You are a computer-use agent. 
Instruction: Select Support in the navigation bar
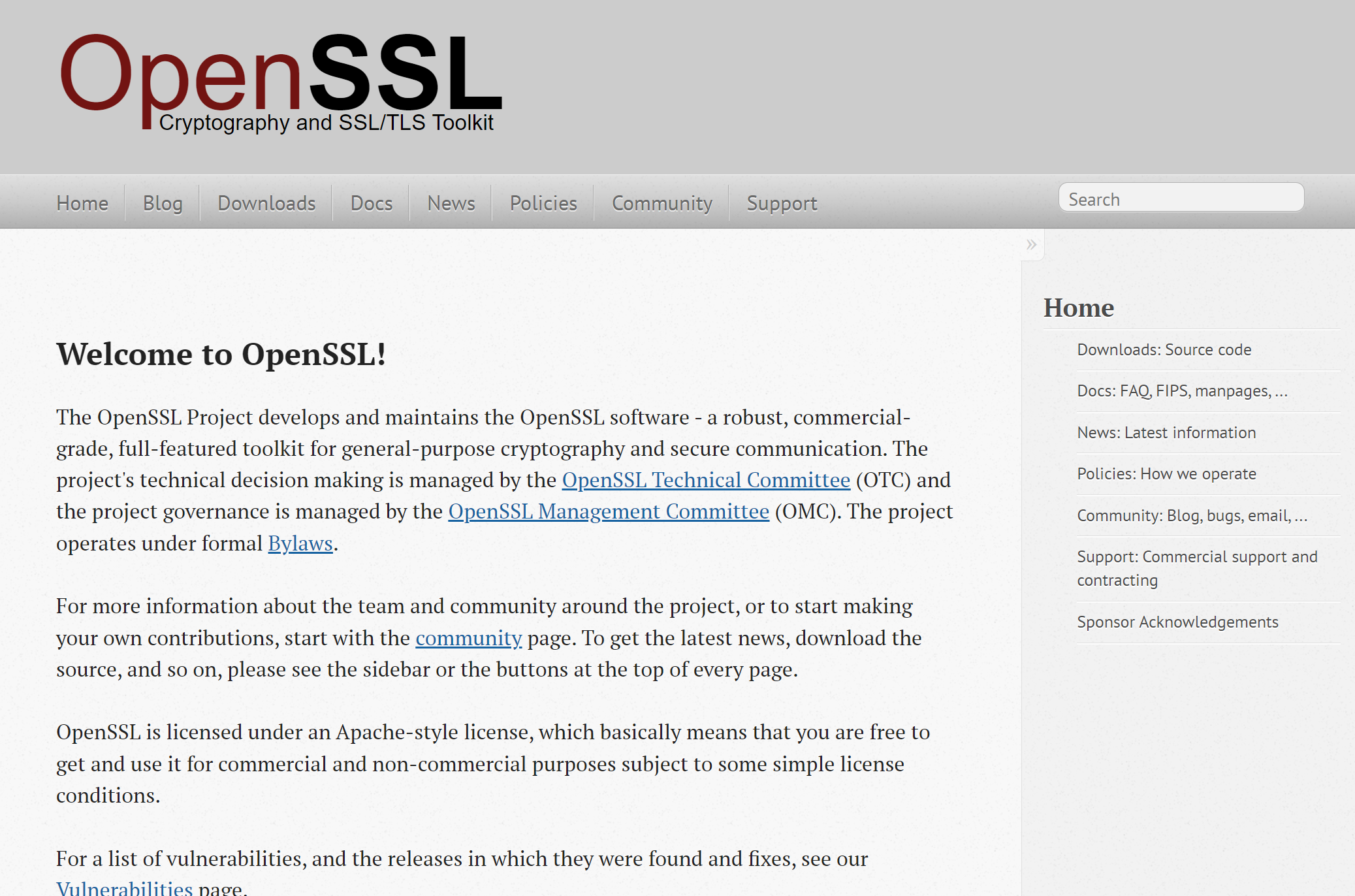click(x=782, y=203)
